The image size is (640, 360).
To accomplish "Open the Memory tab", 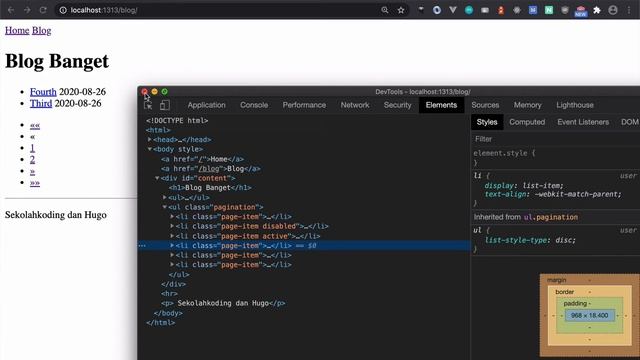I will pyautogui.click(x=527, y=105).
